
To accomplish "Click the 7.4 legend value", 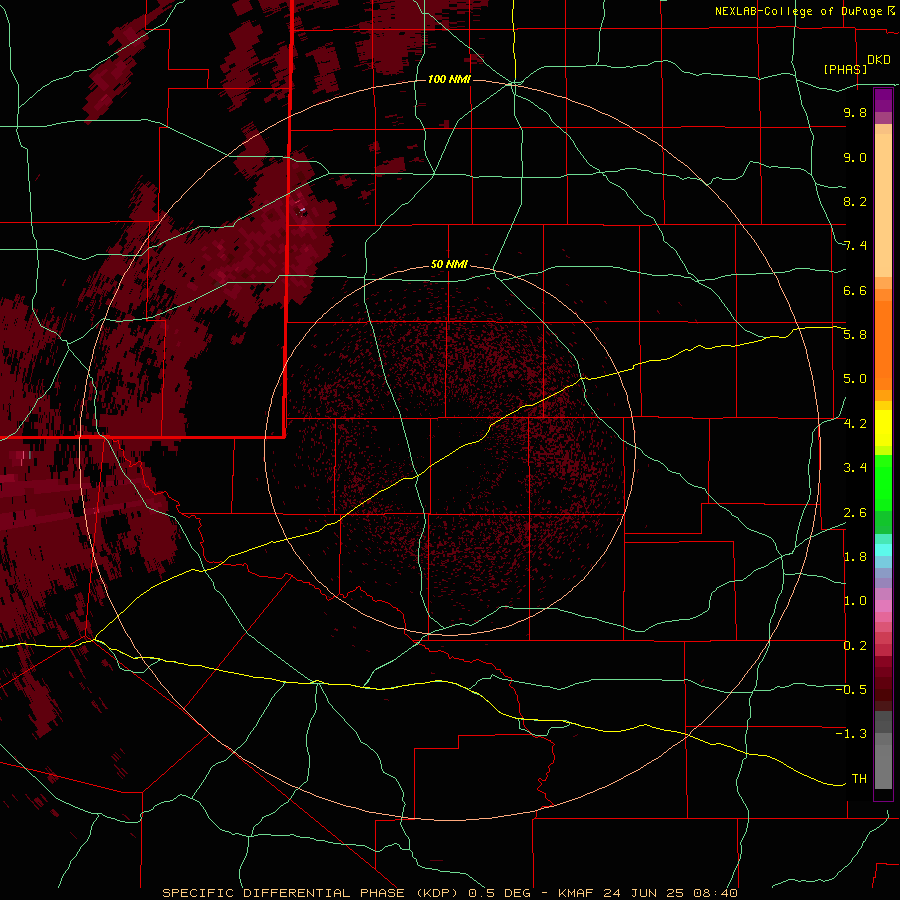I will pyautogui.click(x=855, y=246).
